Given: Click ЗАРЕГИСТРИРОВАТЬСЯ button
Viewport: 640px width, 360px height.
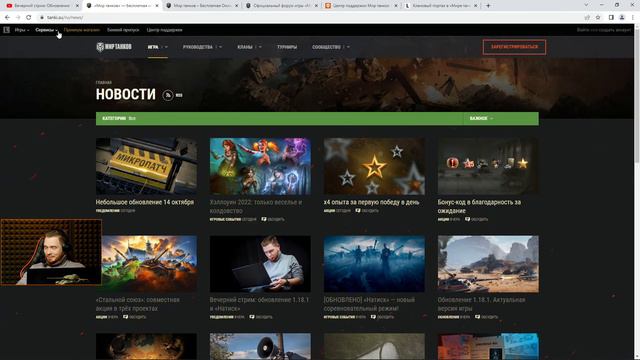Looking at the screenshot, I should click(x=514, y=47).
